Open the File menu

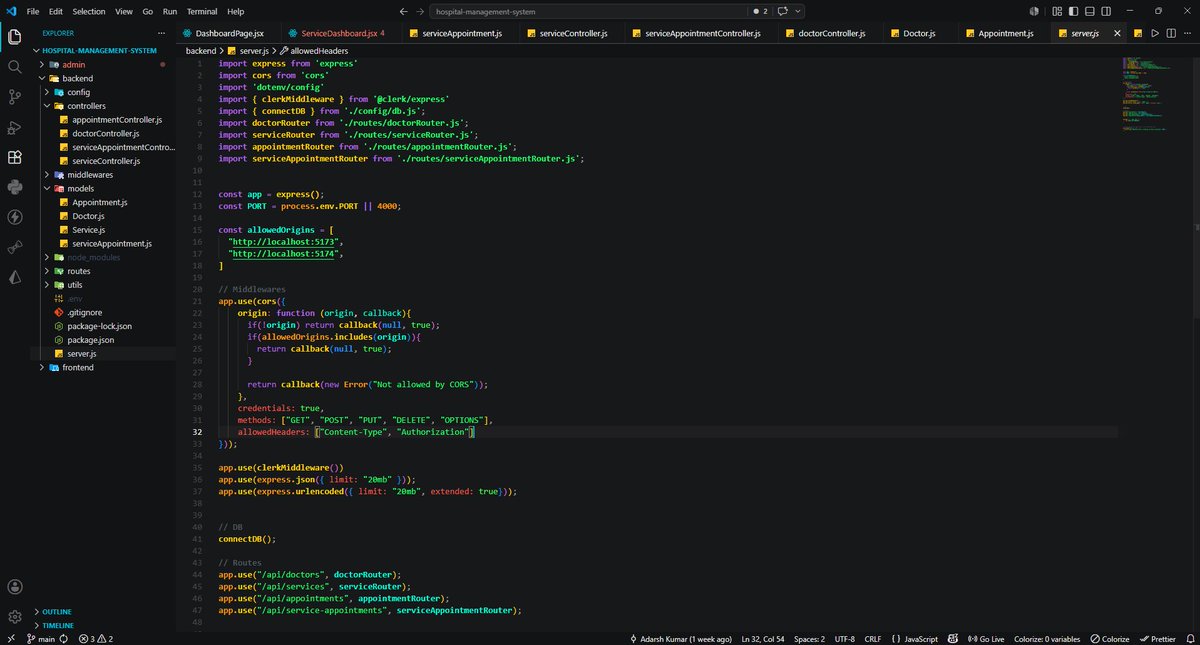point(33,11)
